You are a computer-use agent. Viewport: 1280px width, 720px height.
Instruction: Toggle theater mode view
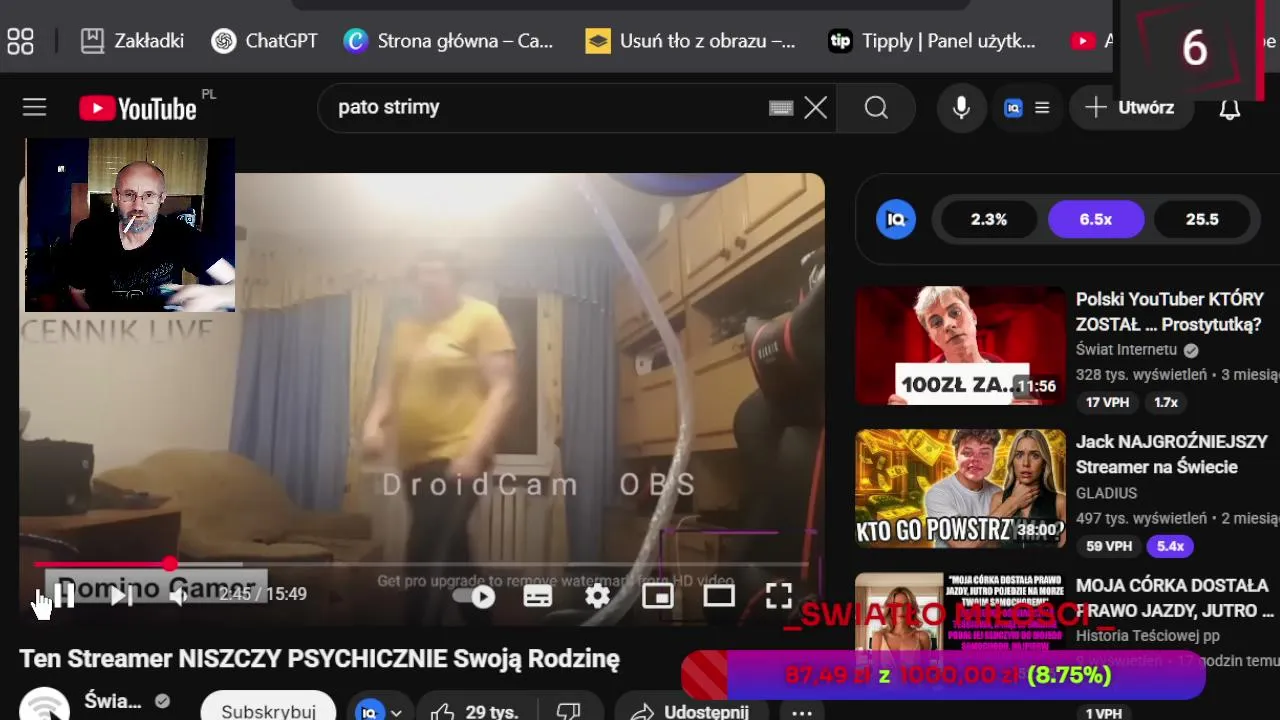point(719,597)
